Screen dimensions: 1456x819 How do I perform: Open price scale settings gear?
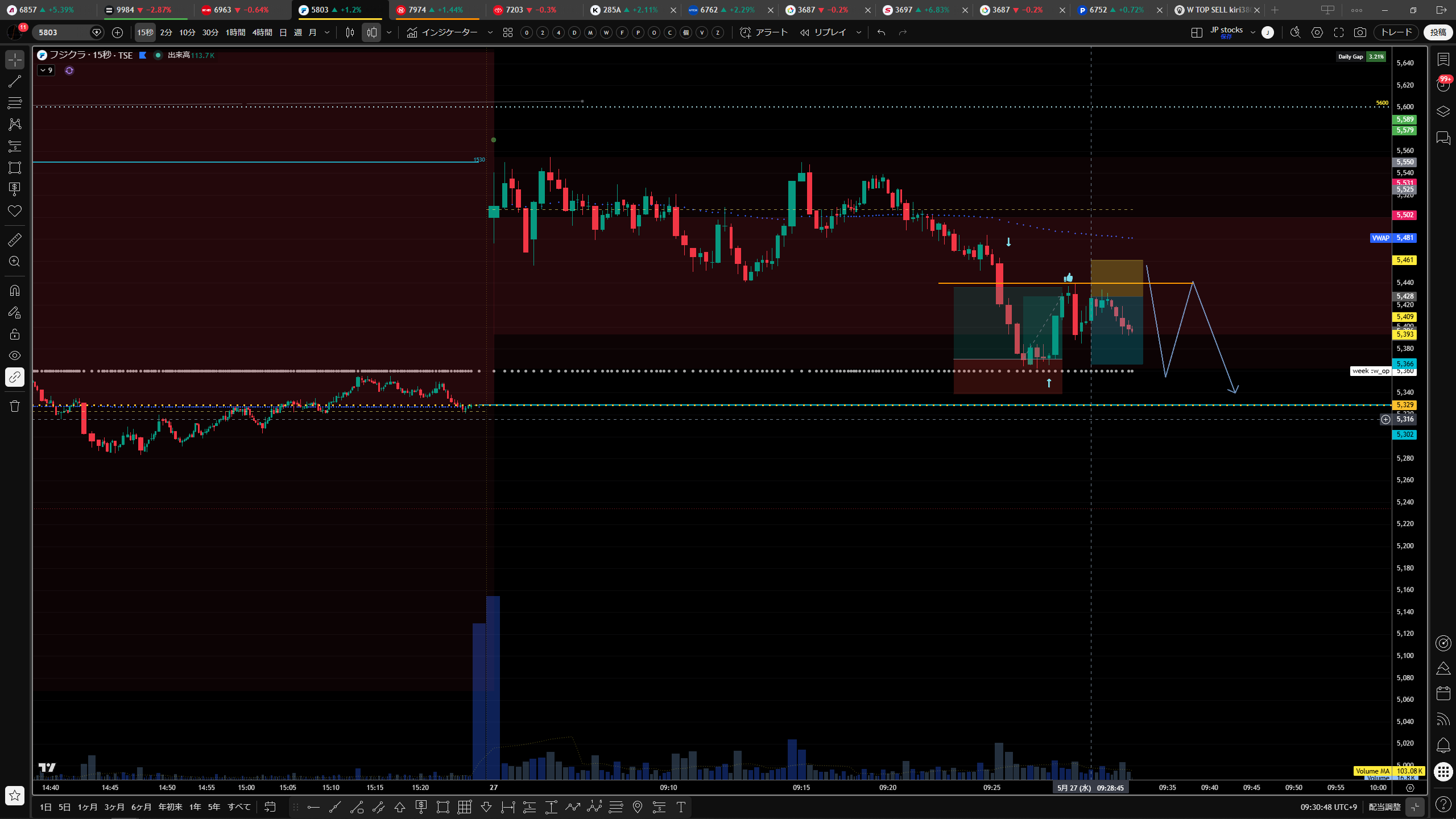click(1410, 788)
